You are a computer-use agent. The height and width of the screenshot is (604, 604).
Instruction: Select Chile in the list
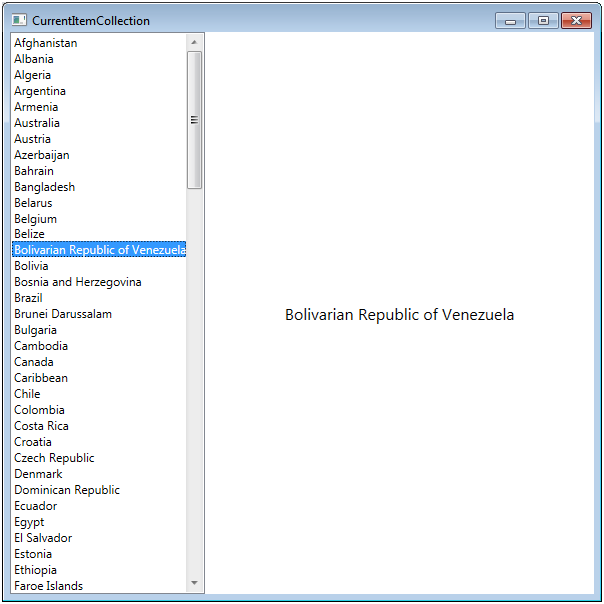(99, 394)
